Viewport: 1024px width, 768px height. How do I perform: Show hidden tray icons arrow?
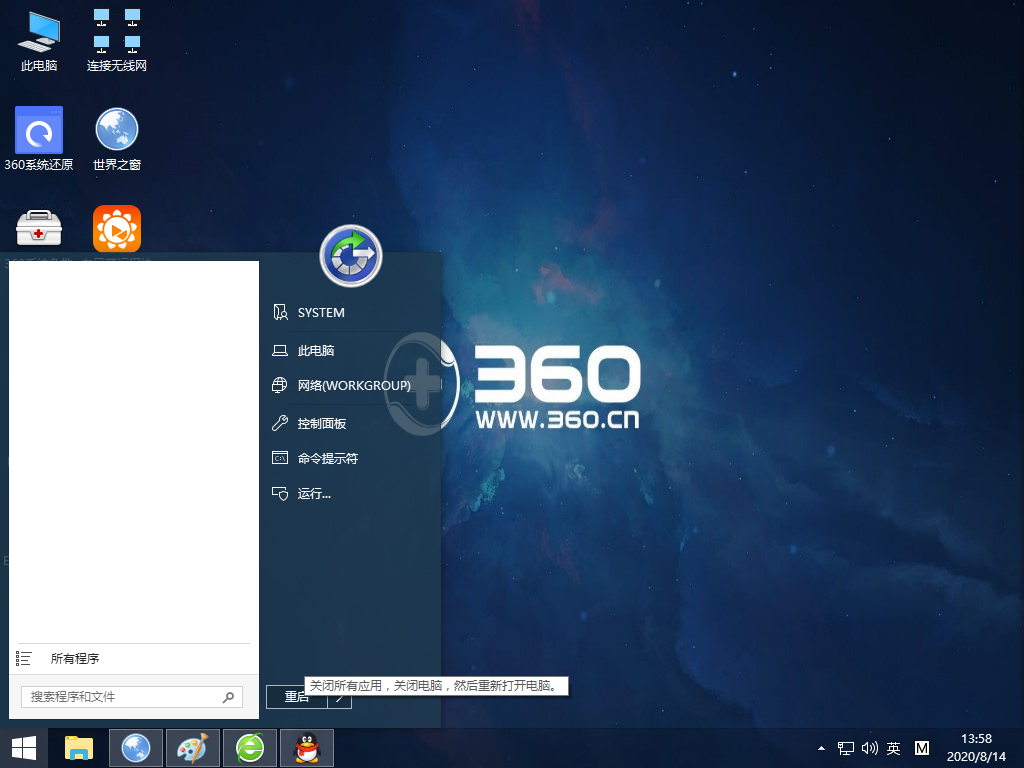(x=822, y=748)
